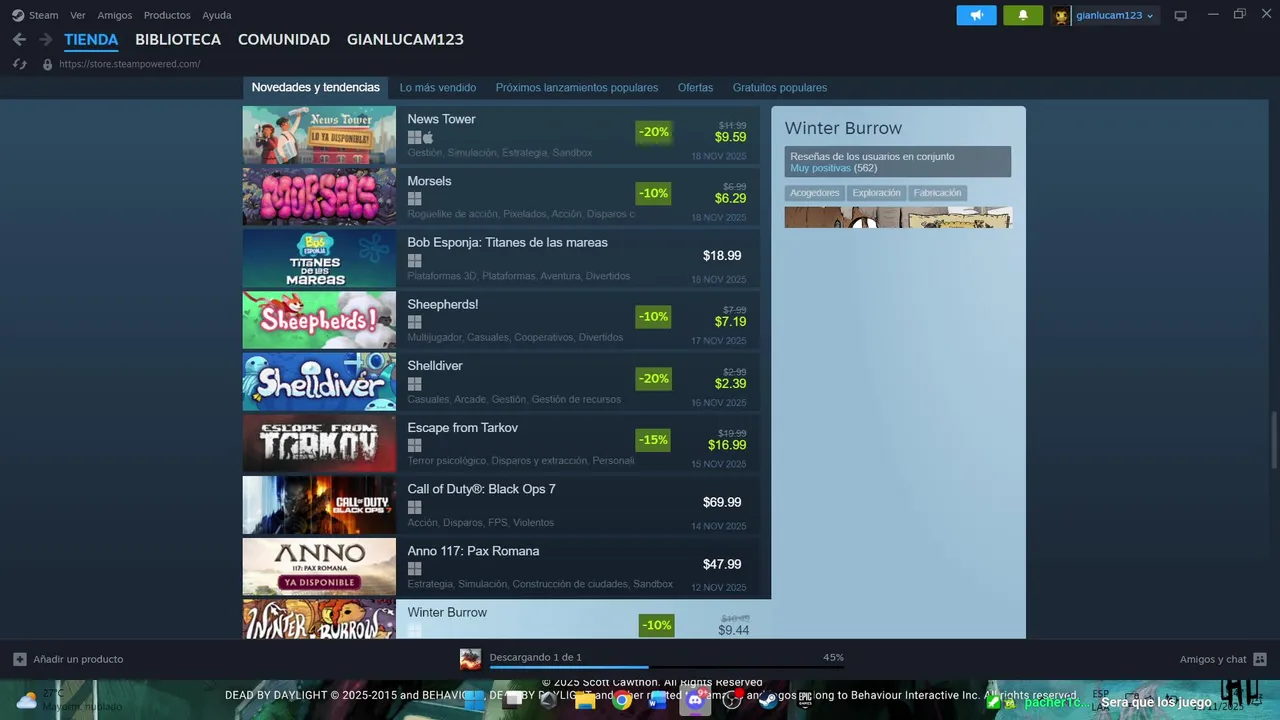
Task: Select the Novedades y tendencias tab
Action: (x=316, y=87)
